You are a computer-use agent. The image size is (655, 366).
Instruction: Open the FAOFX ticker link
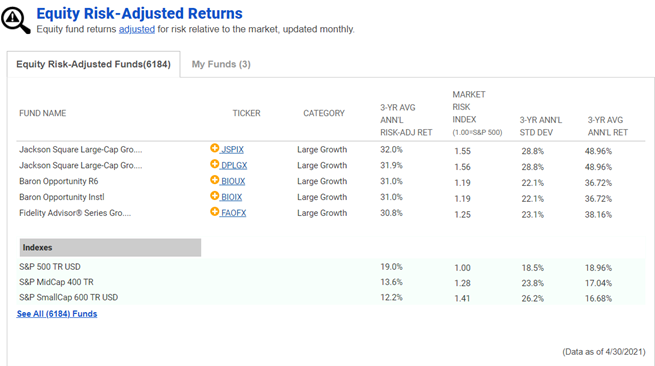click(x=234, y=213)
